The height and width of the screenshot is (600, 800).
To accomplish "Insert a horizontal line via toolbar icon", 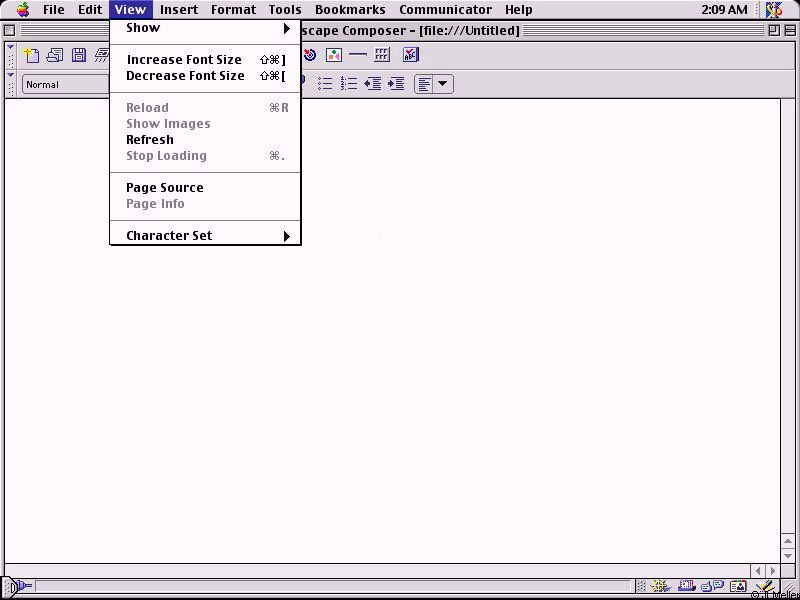I will [x=358, y=55].
